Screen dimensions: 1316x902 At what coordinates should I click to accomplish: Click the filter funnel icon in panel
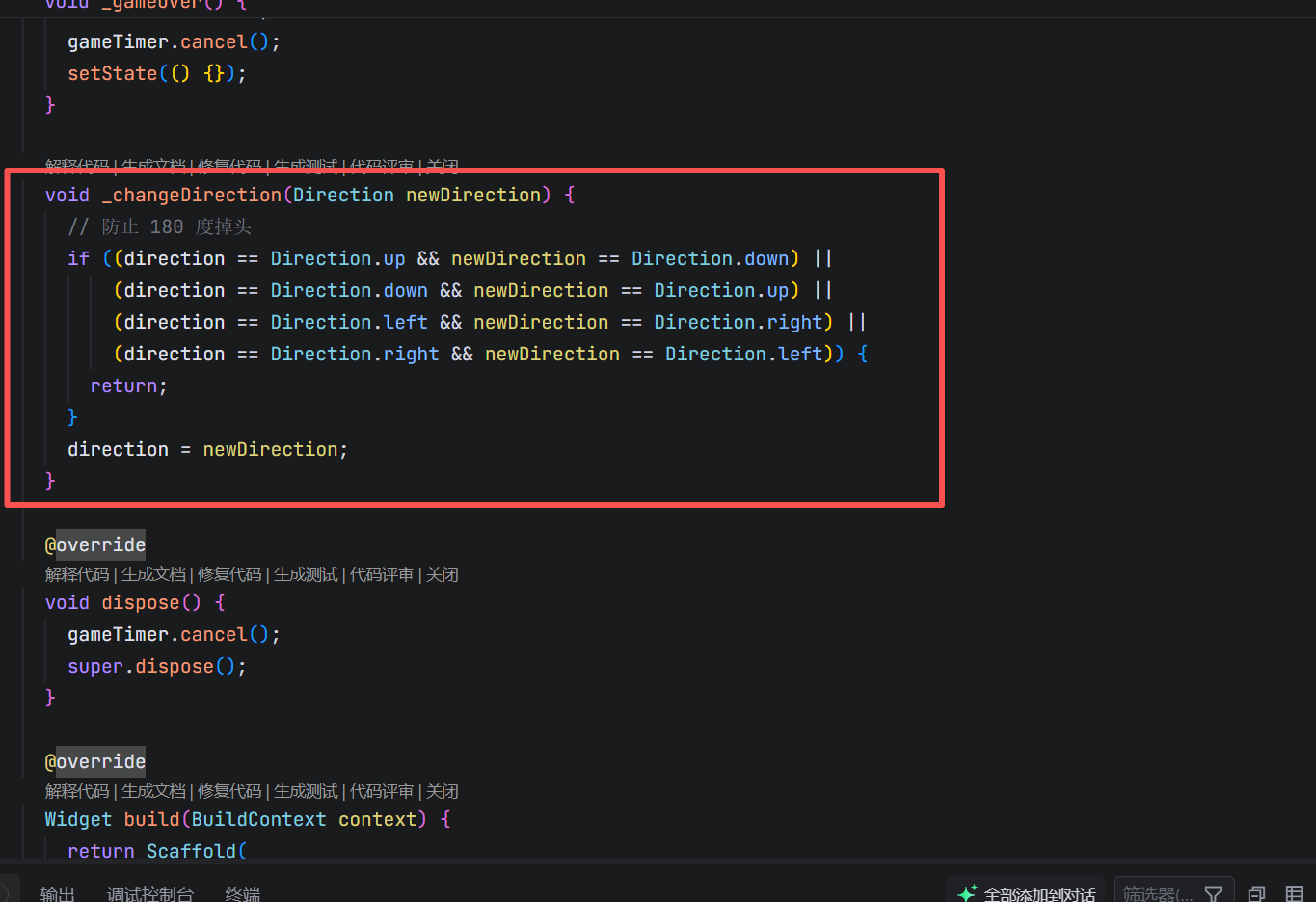coord(1213,894)
